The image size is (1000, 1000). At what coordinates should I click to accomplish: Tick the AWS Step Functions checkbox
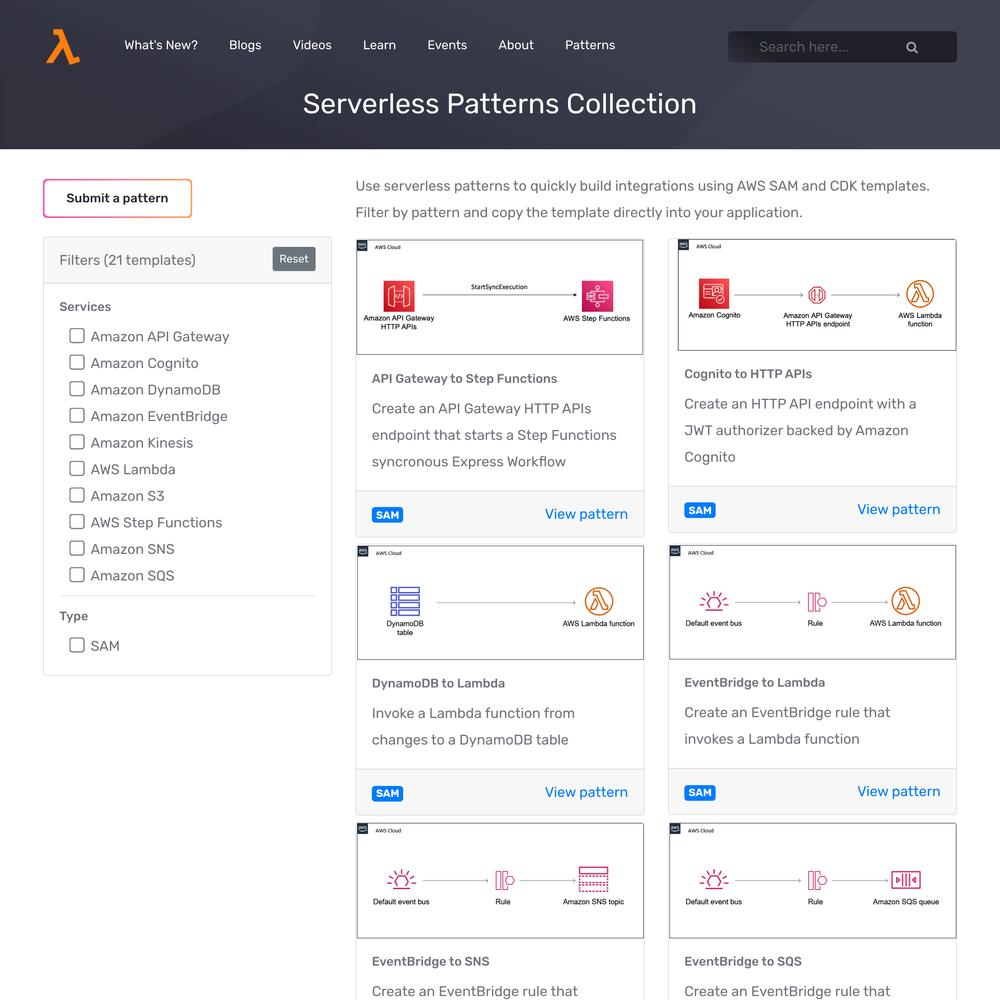[77, 522]
